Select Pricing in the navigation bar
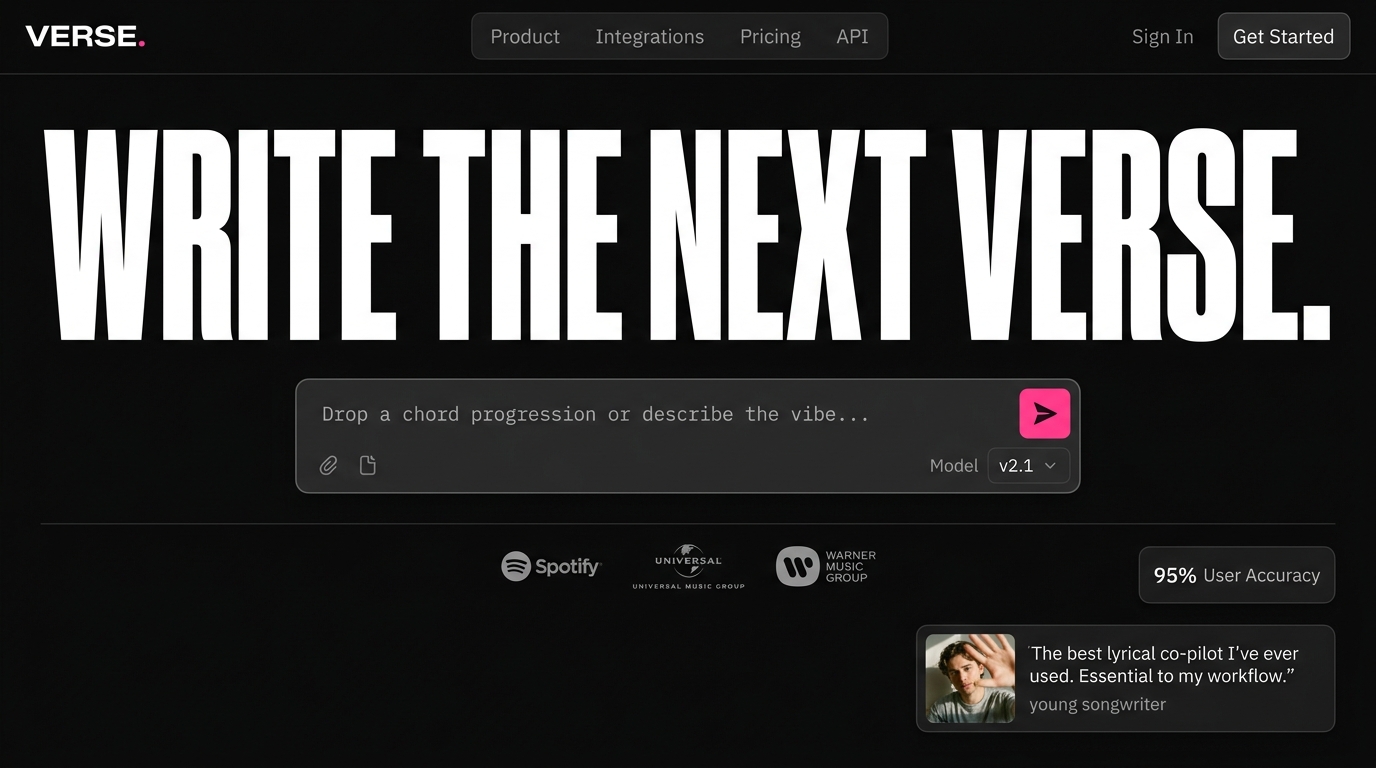 (770, 37)
